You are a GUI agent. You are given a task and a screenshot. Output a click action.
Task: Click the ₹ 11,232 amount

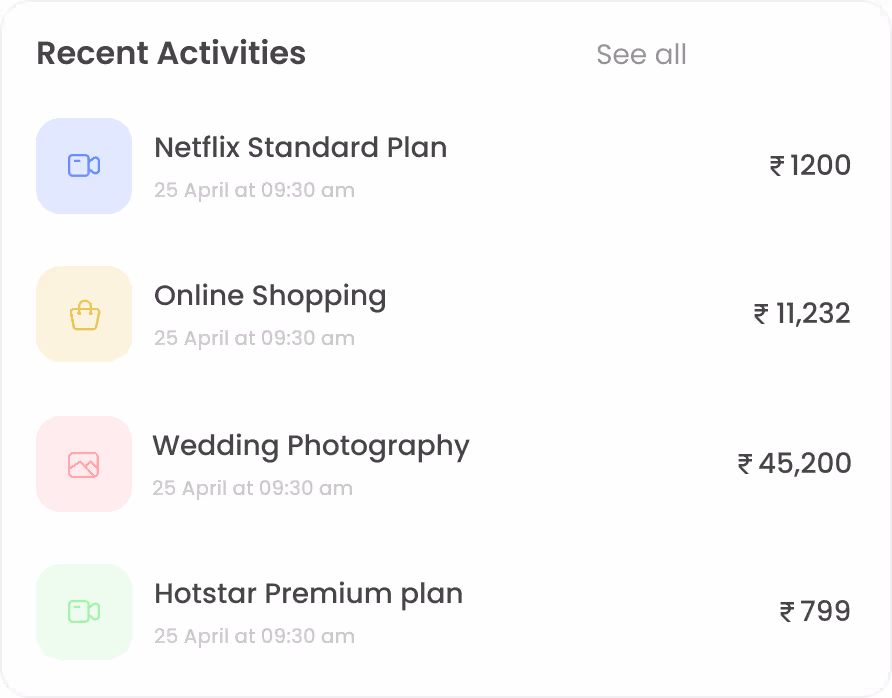point(802,314)
